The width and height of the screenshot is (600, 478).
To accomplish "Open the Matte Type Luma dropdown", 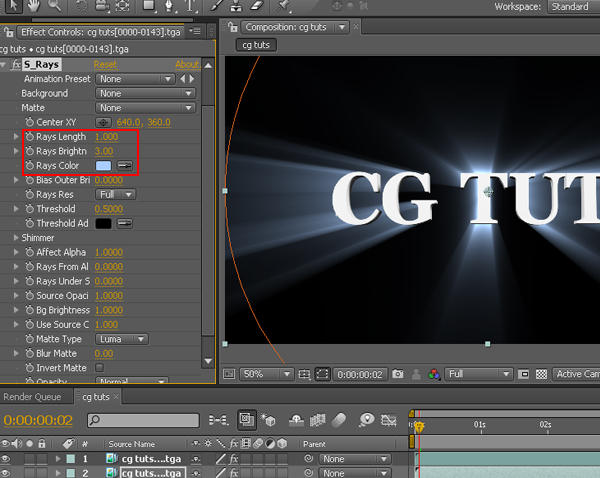I will click(121, 339).
